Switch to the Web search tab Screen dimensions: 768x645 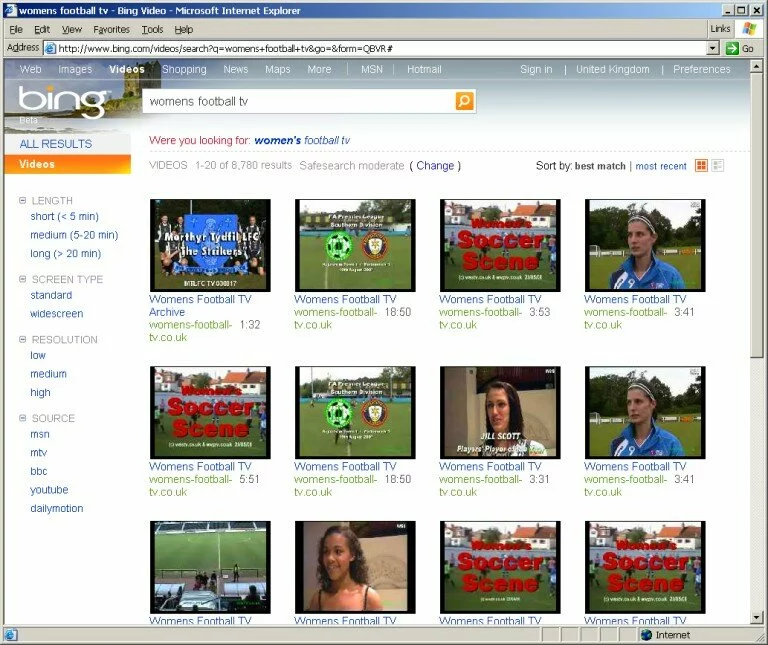click(x=30, y=70)
